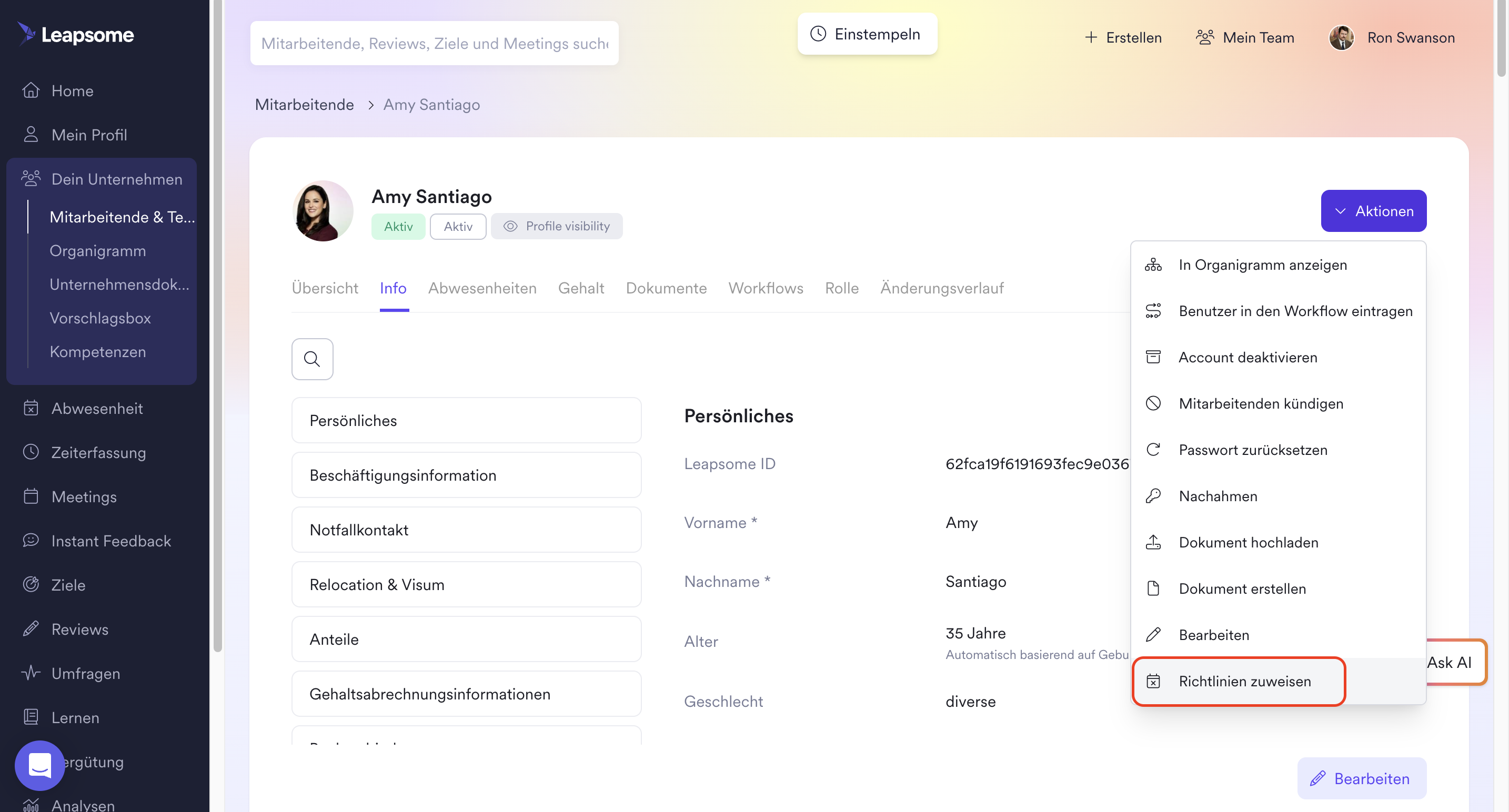Switch to the Änderungsverlauf tab
The width and height of the screenshot is (1509, 812).
(x=942, y=288)
